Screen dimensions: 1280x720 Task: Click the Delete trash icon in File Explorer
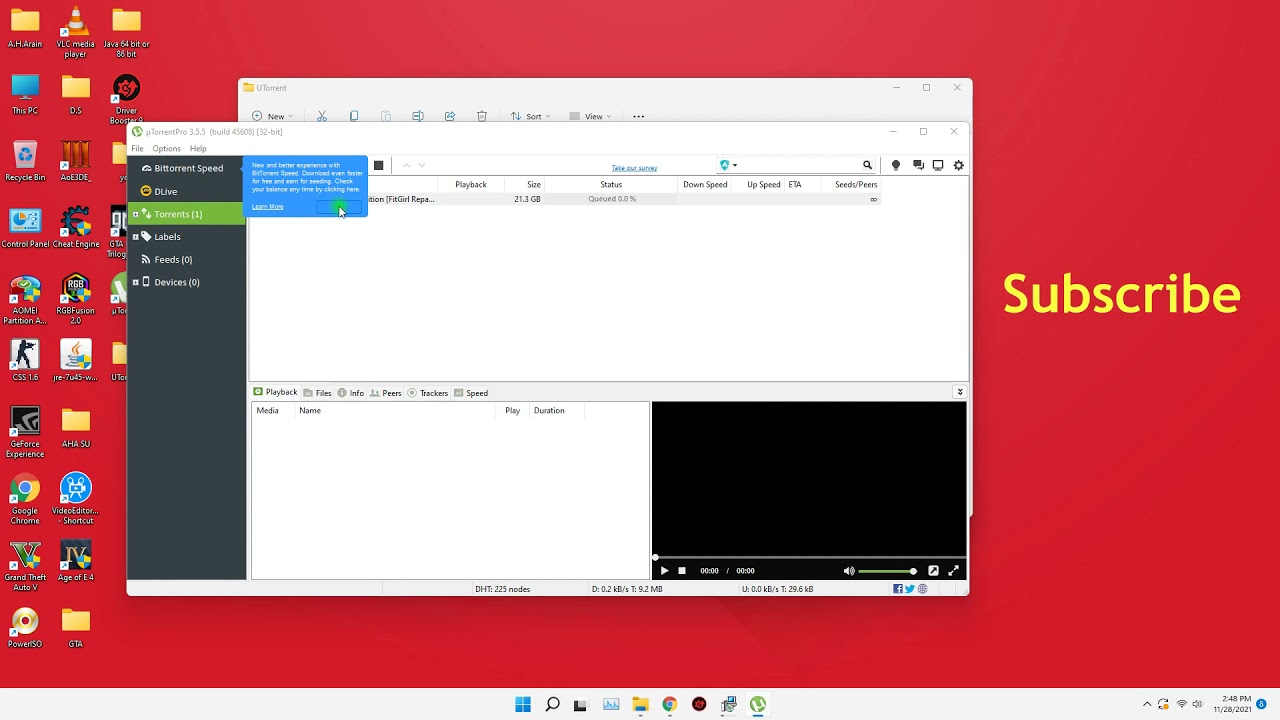pos(482,116)
